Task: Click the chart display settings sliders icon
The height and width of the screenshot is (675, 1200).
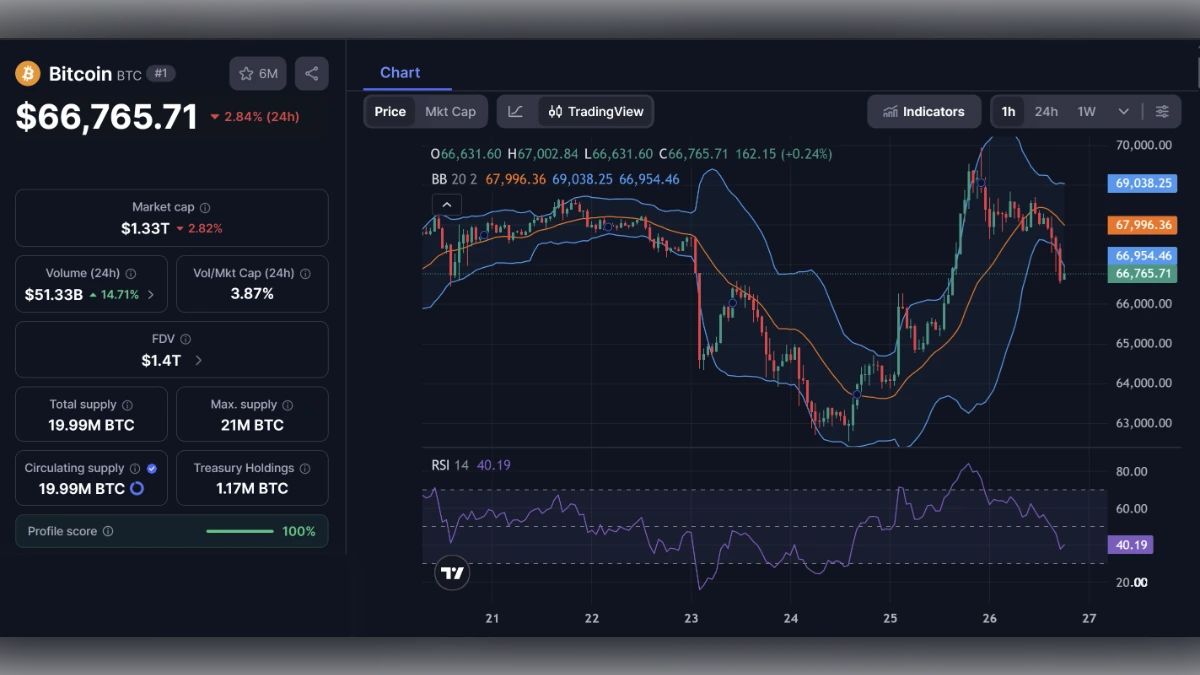Action: (1163, 112)
